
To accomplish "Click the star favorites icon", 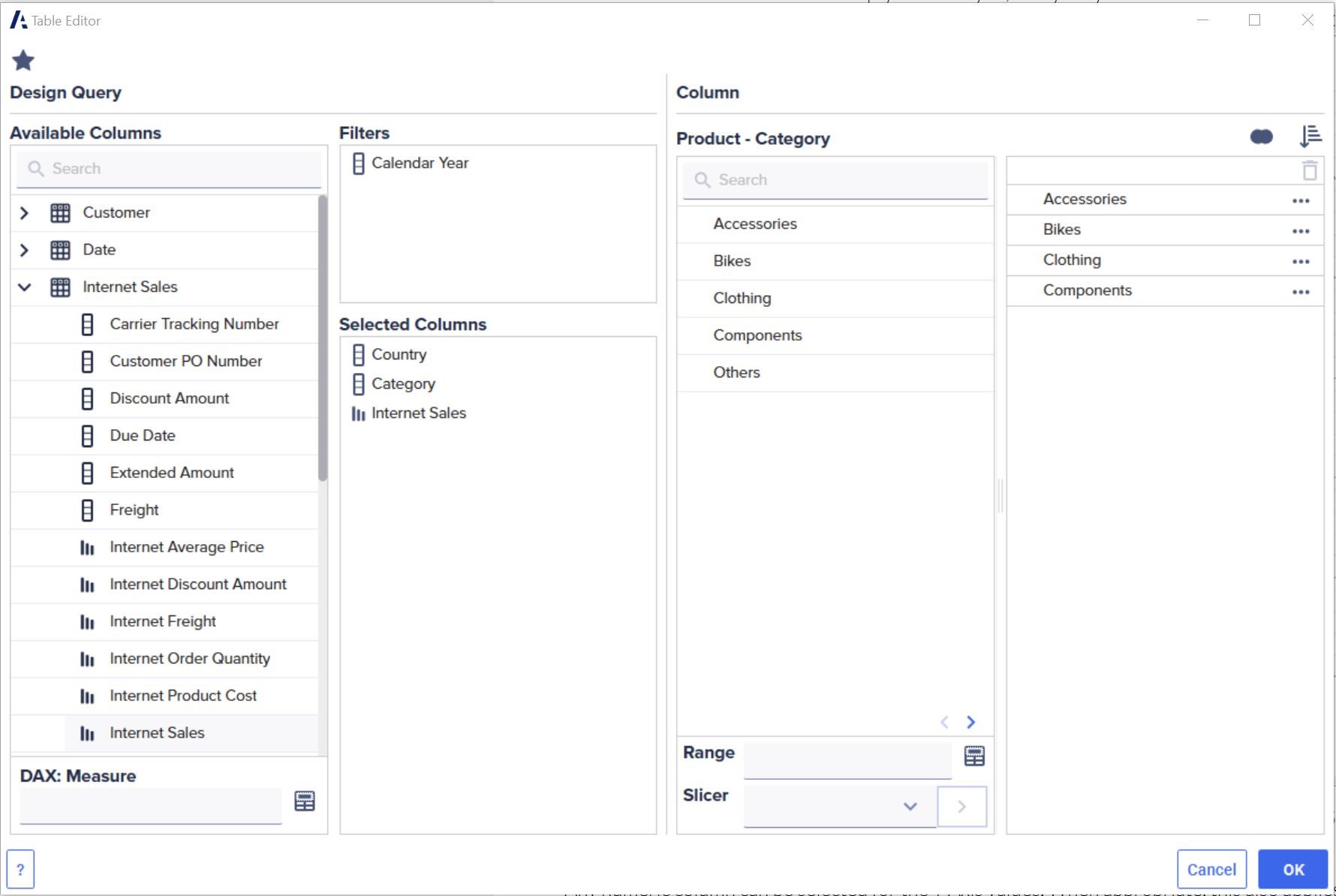I will (x=23, y=61).
